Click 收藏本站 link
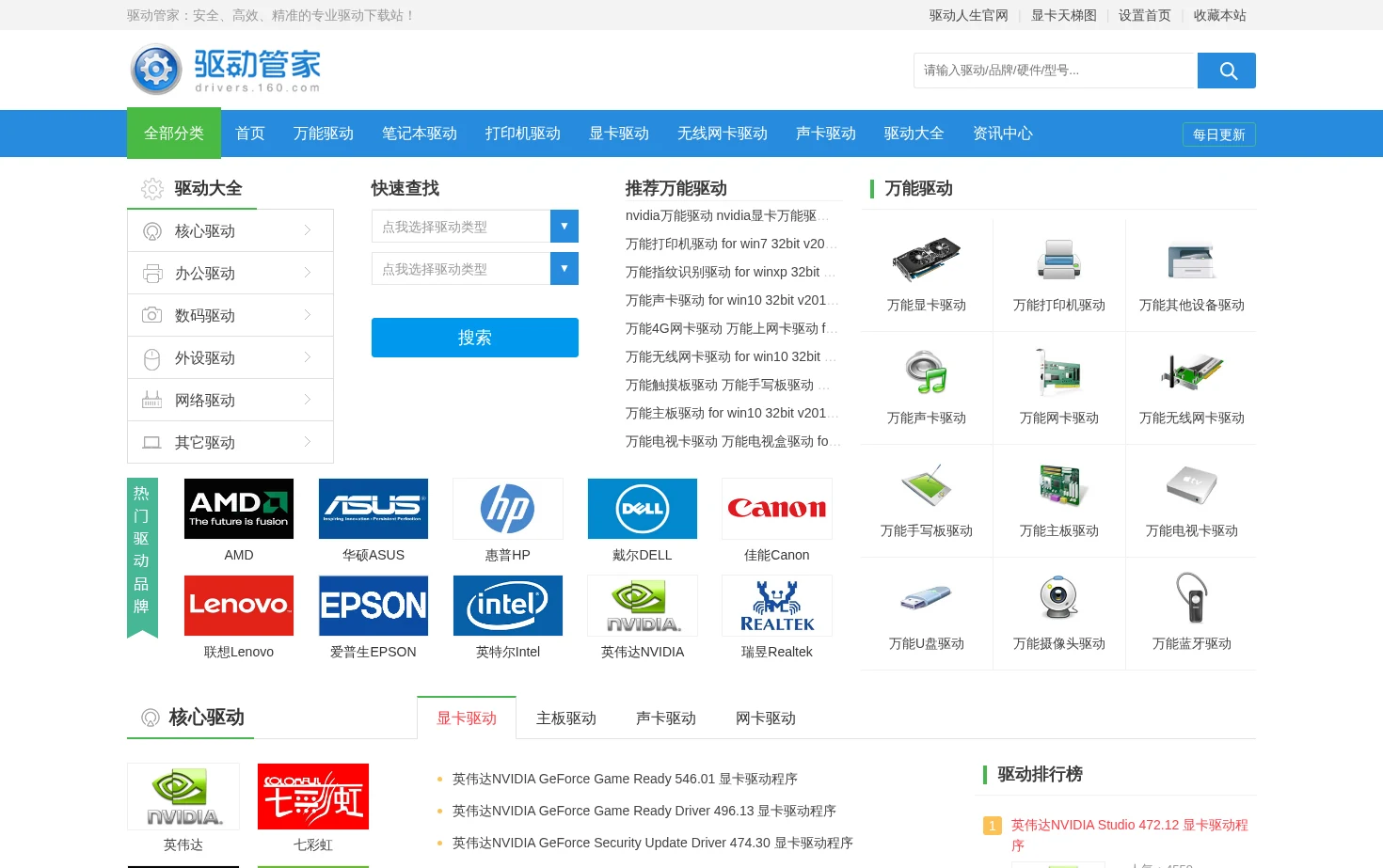Viewport: 1383px width, 868px height. tap(1220, 15)
